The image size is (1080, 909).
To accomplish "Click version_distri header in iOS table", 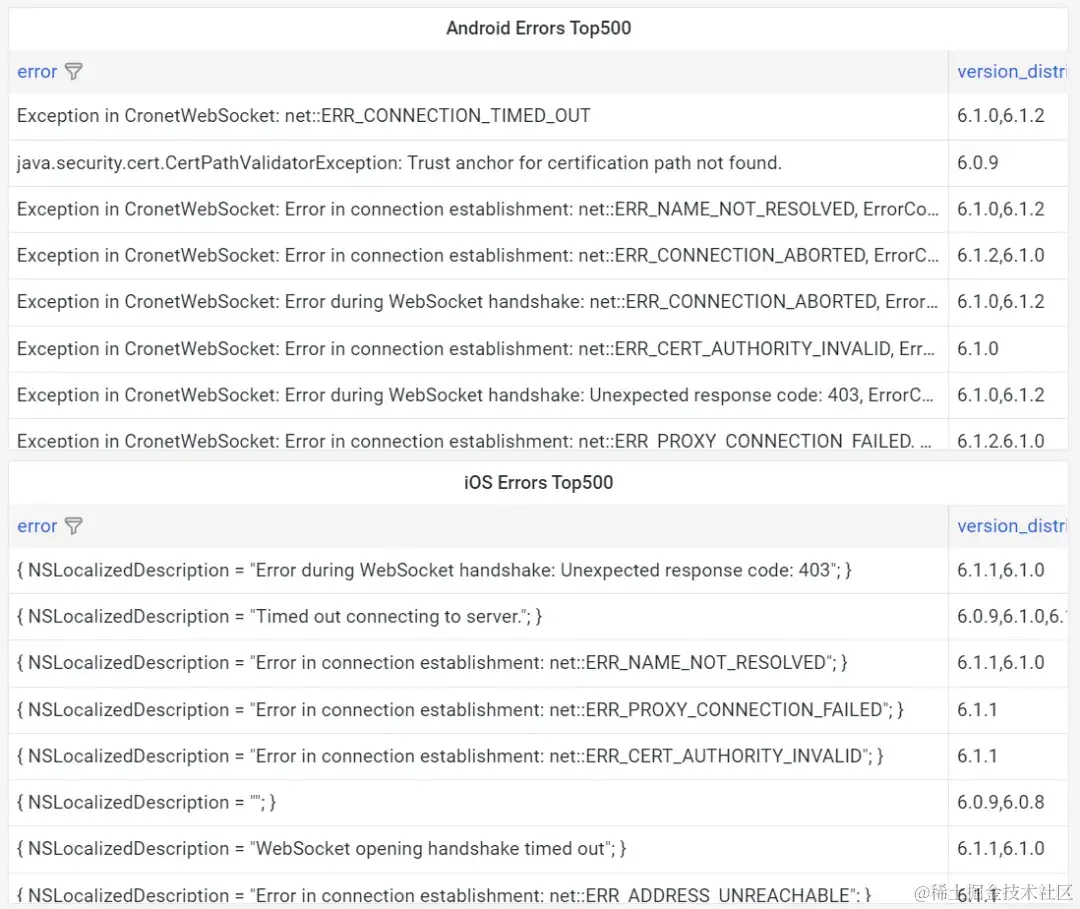I will [x=1010, y=526].
